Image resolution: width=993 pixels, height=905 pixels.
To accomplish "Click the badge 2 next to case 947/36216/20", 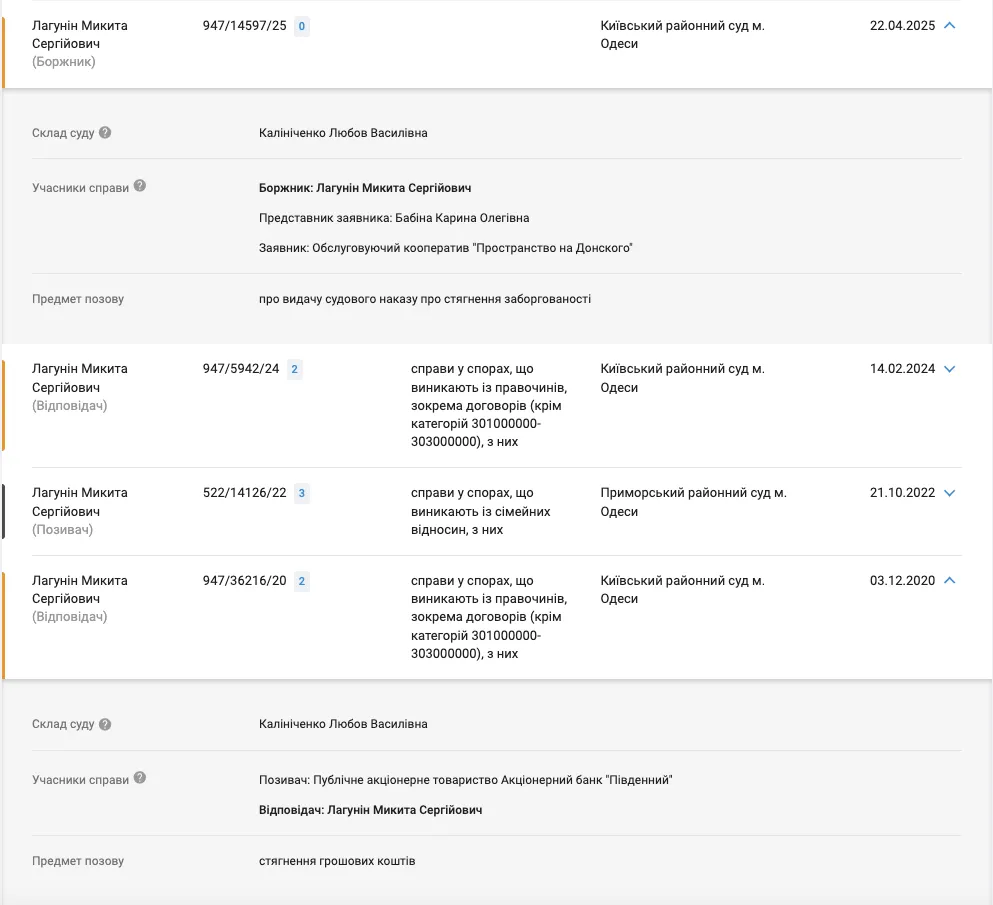I will (301, 581).
